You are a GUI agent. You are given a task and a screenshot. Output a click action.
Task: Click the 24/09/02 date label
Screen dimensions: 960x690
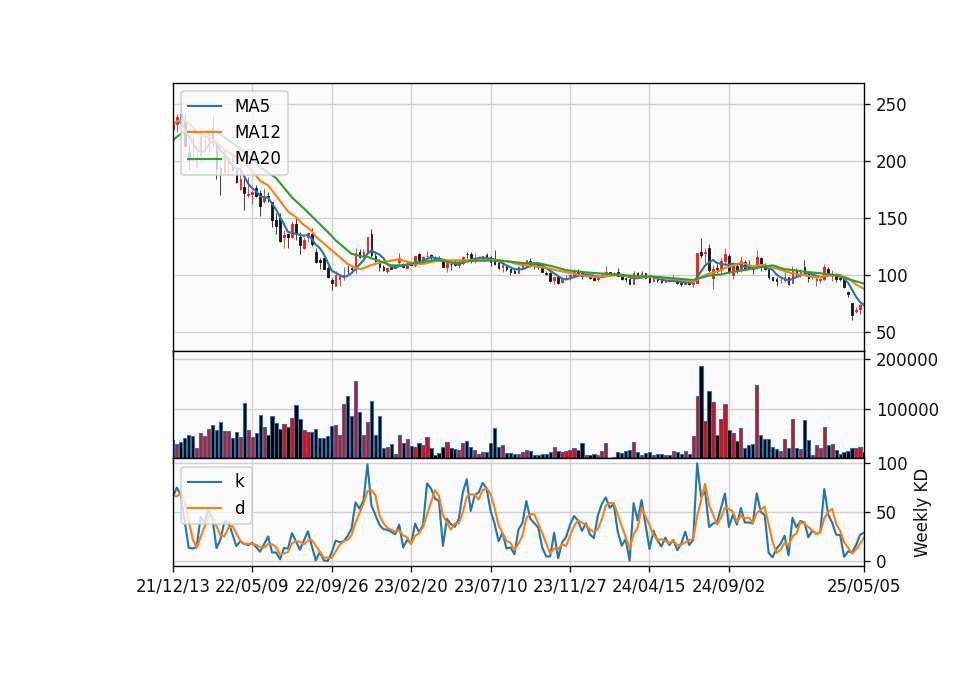729,587
